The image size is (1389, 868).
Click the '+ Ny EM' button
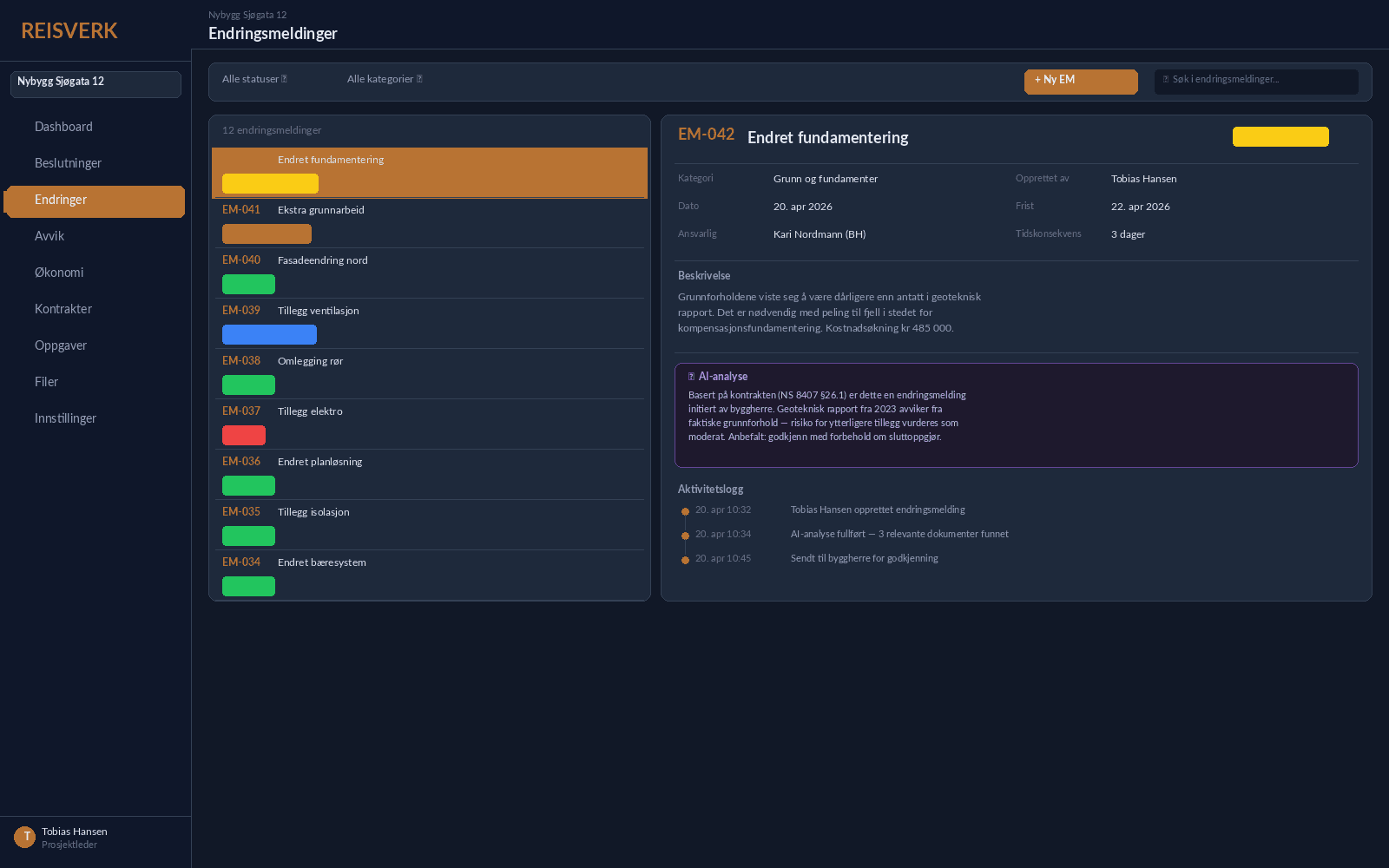pos(1080,81)
